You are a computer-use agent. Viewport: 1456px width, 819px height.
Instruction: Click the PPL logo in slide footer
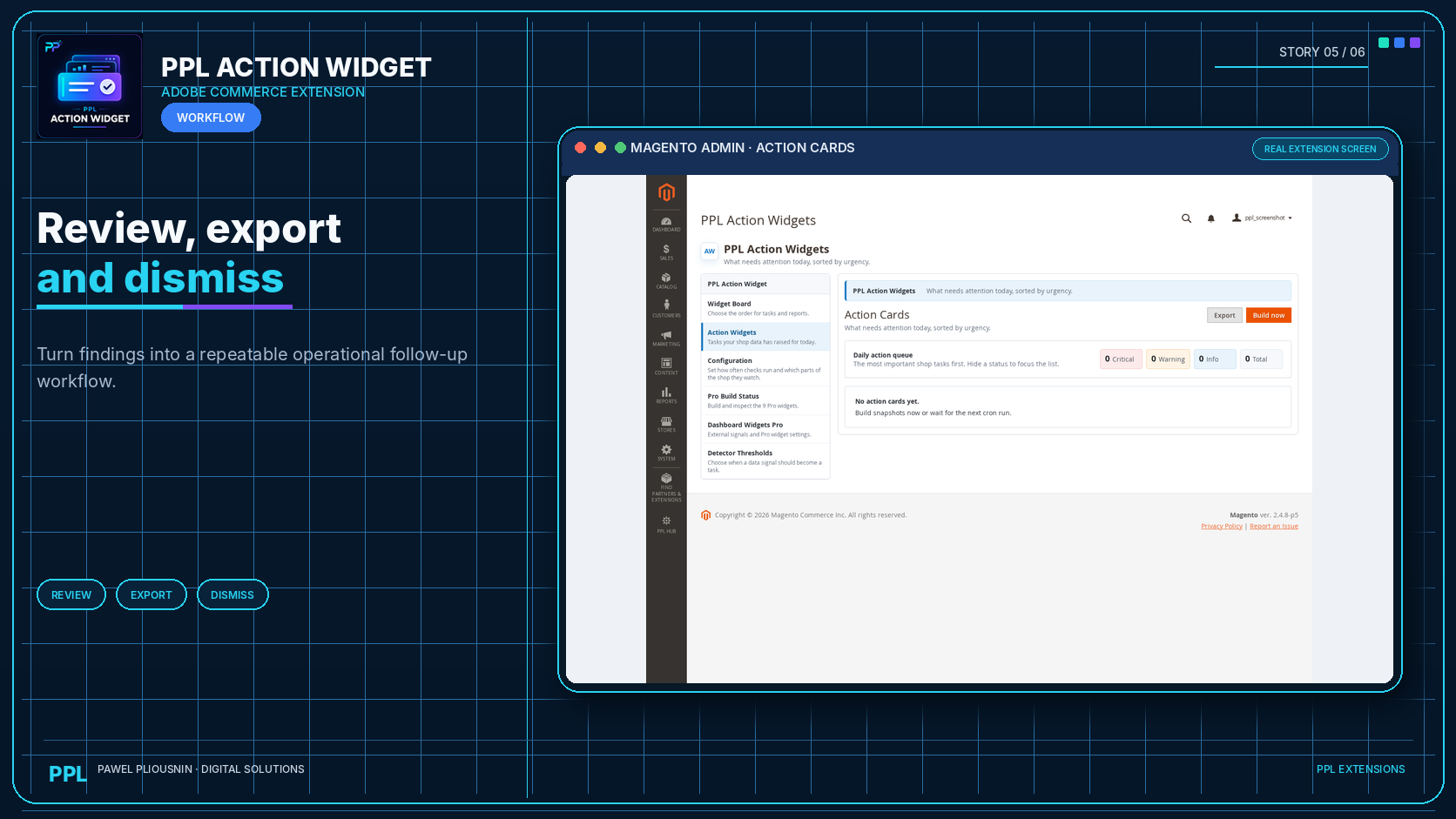pyautogui.click(x=67, y=774)
